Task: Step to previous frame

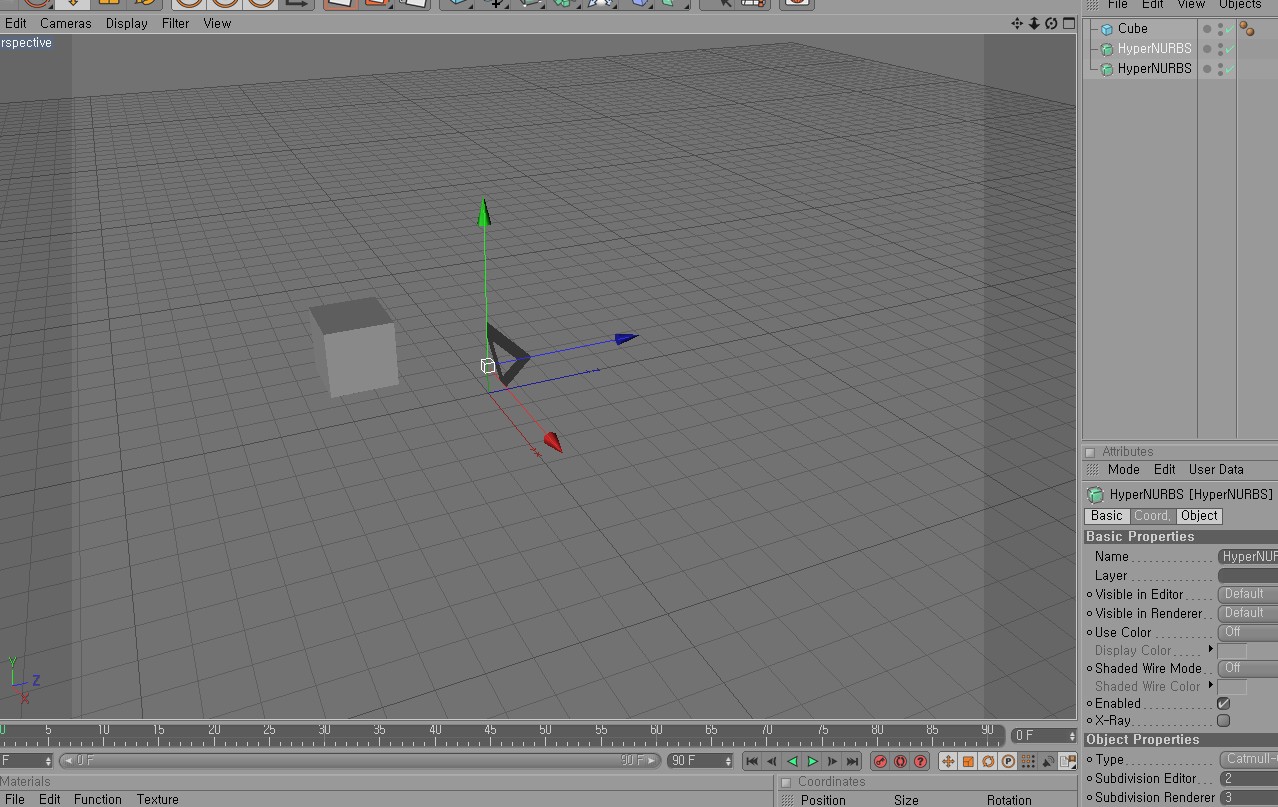Action: click(x=772, y=761)
